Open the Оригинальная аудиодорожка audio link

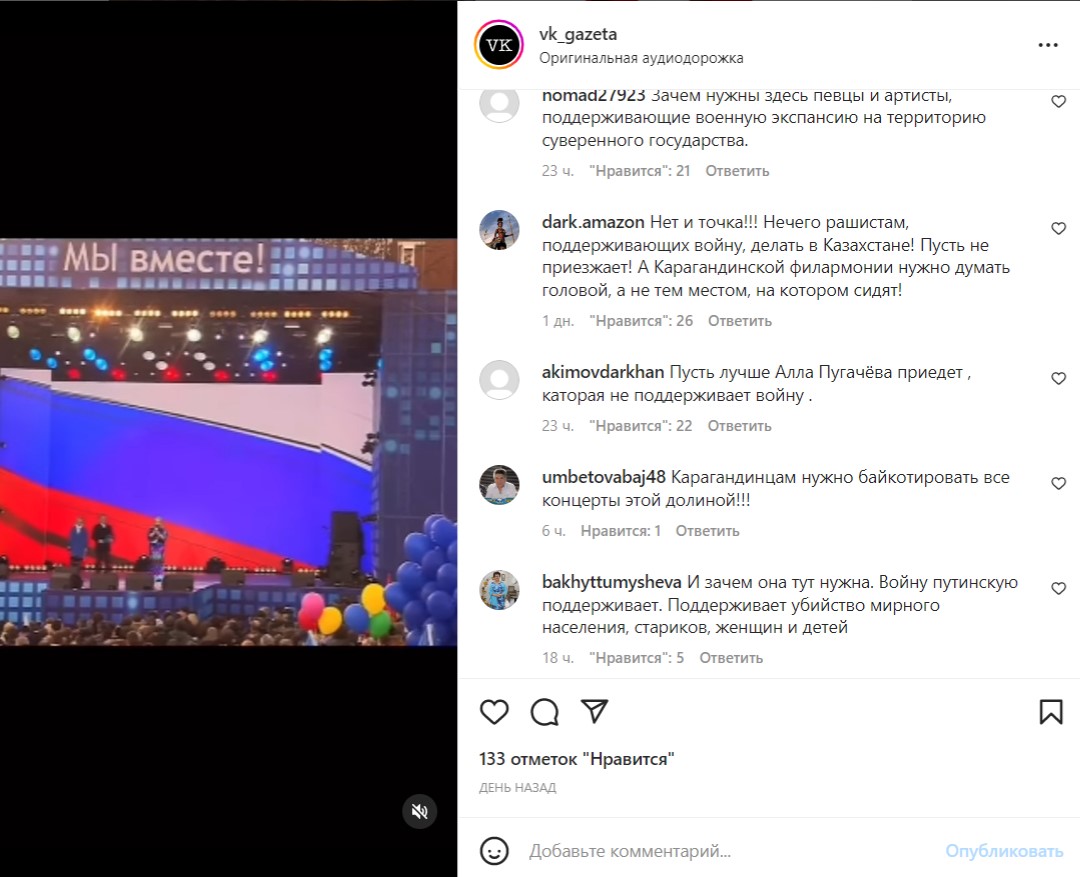coord(641,58)
